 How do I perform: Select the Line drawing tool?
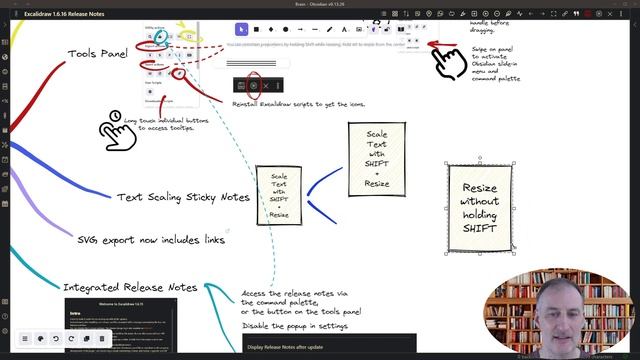315,29
